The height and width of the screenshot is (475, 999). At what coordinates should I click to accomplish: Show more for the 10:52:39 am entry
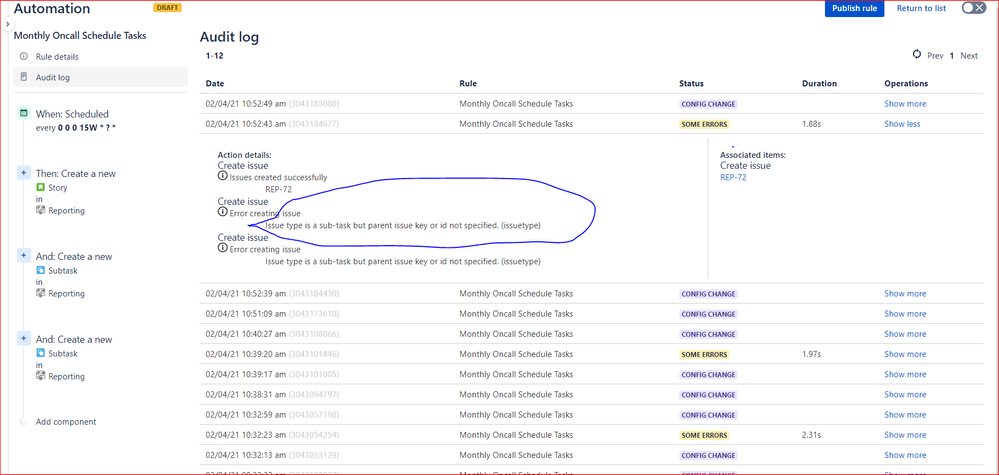(x=905, y=294)
